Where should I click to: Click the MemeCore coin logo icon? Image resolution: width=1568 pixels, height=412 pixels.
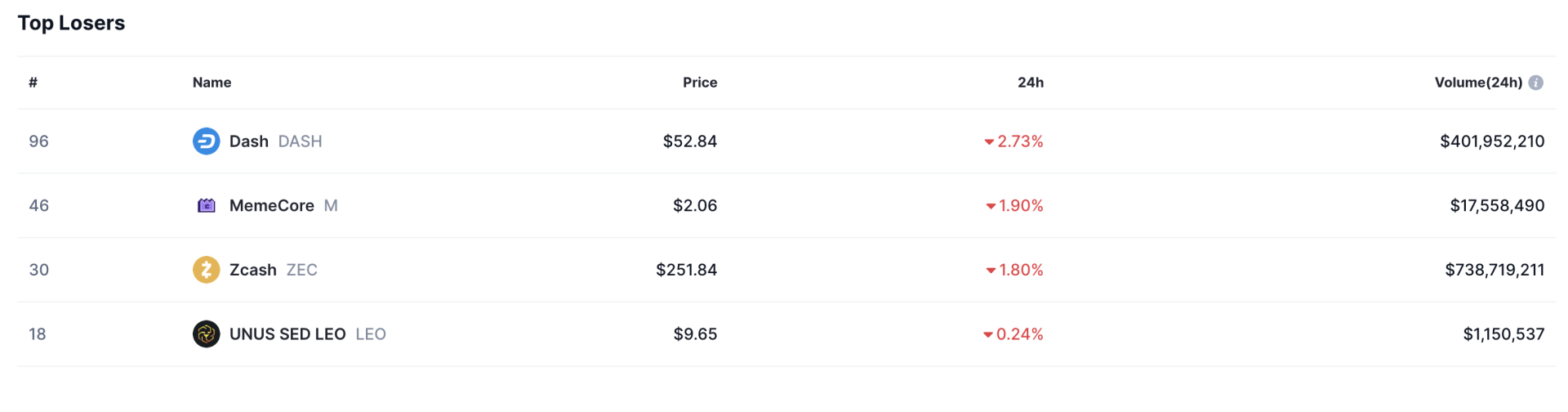click(x=207, y=206)
